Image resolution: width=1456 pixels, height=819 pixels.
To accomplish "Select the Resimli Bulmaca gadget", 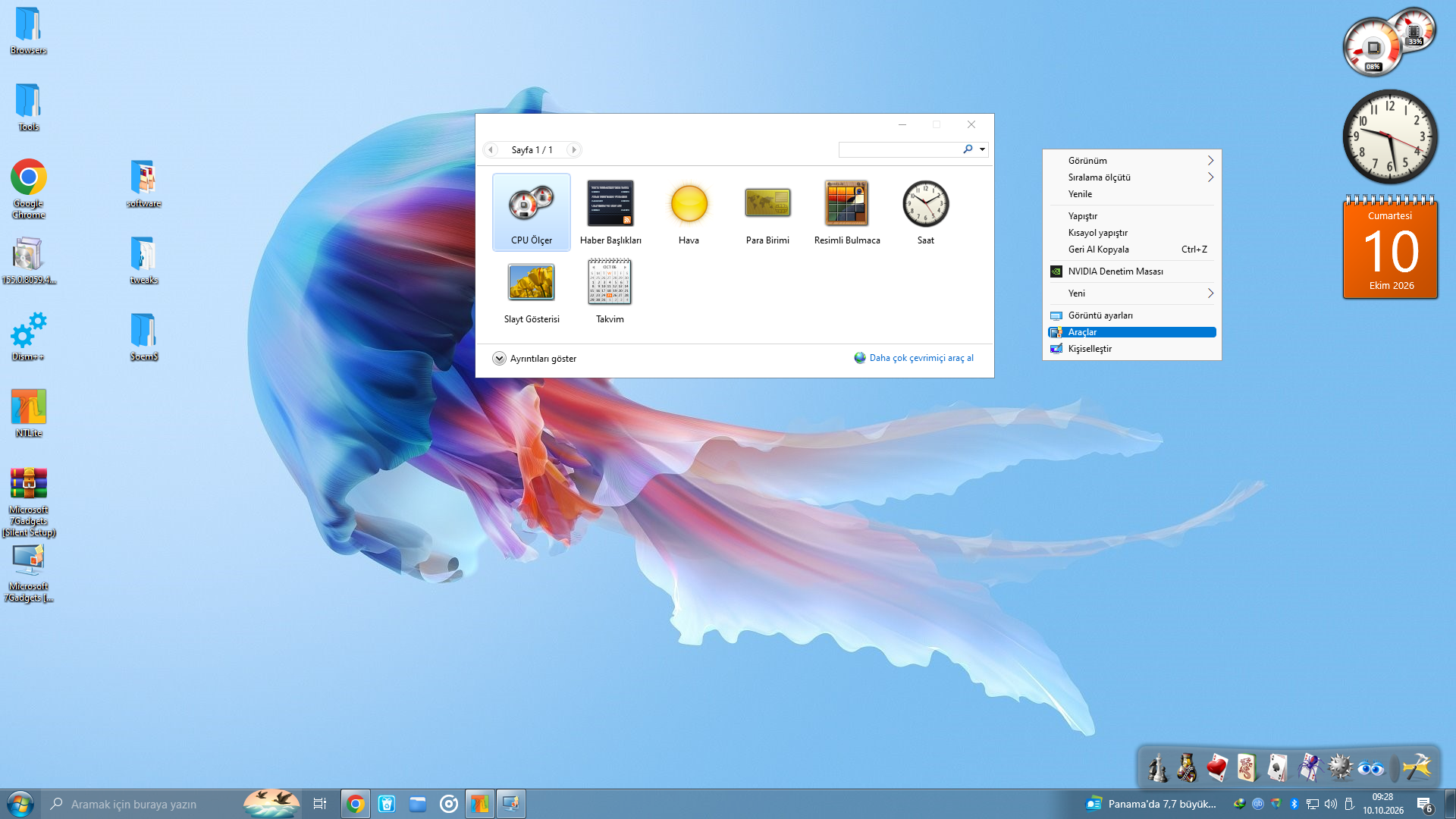I will click(847, 212).
